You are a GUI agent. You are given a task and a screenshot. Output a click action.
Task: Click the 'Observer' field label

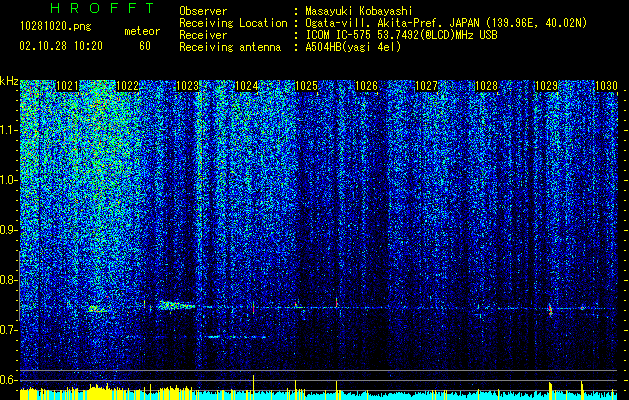pos(203,11)
